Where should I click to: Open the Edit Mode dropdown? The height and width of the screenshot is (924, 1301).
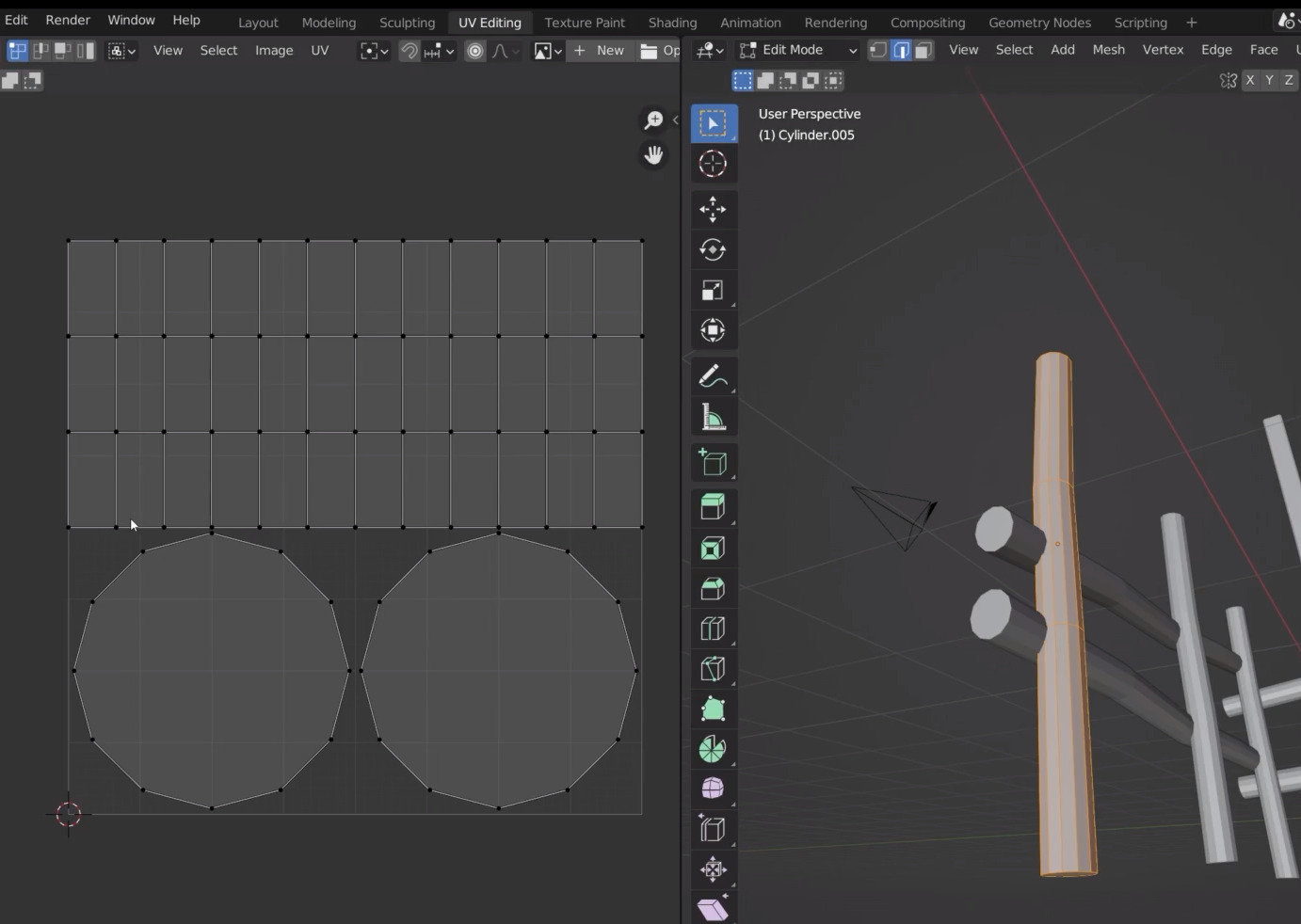click(797, 50)
